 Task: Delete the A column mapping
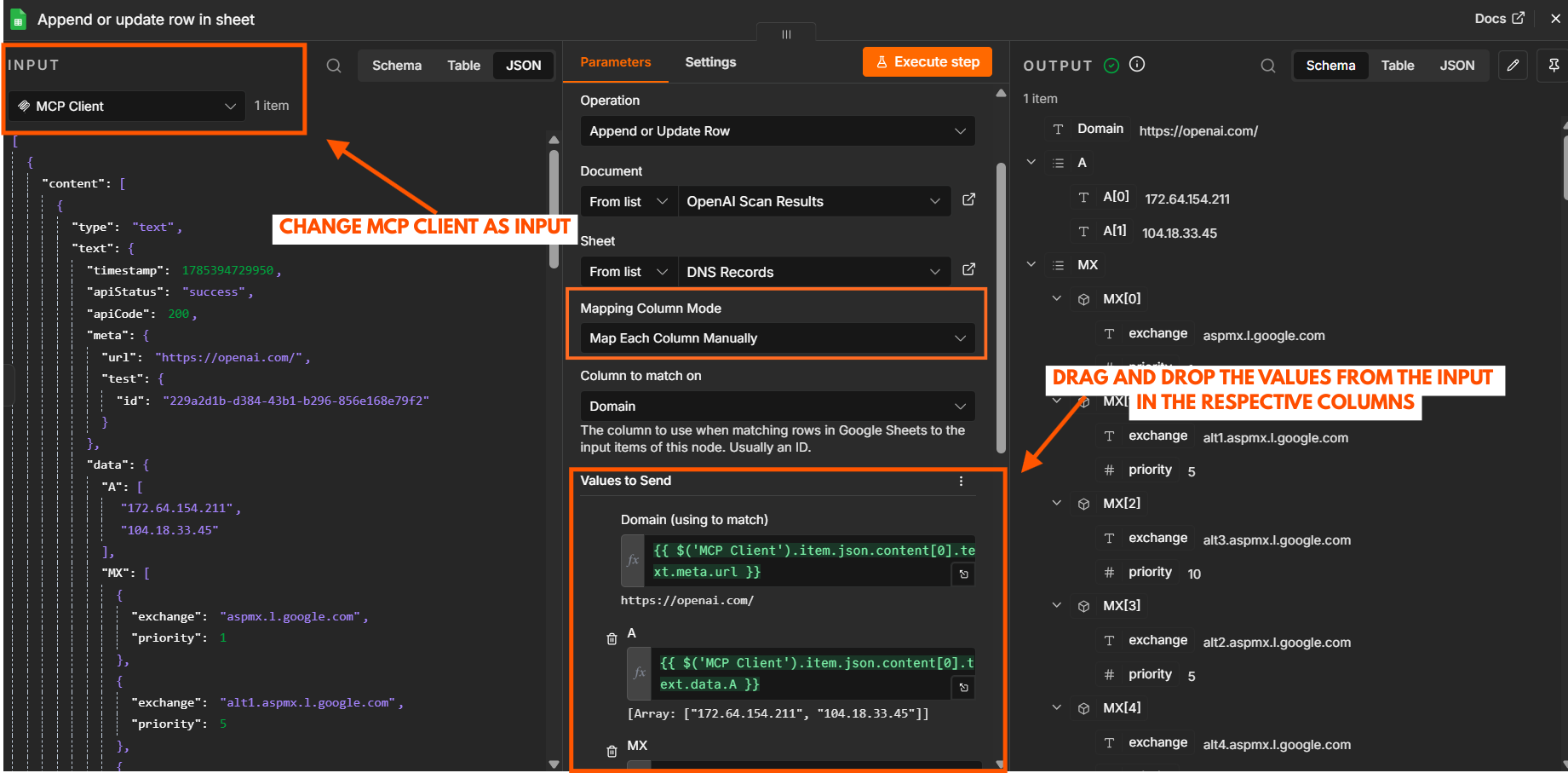point(612,638)
